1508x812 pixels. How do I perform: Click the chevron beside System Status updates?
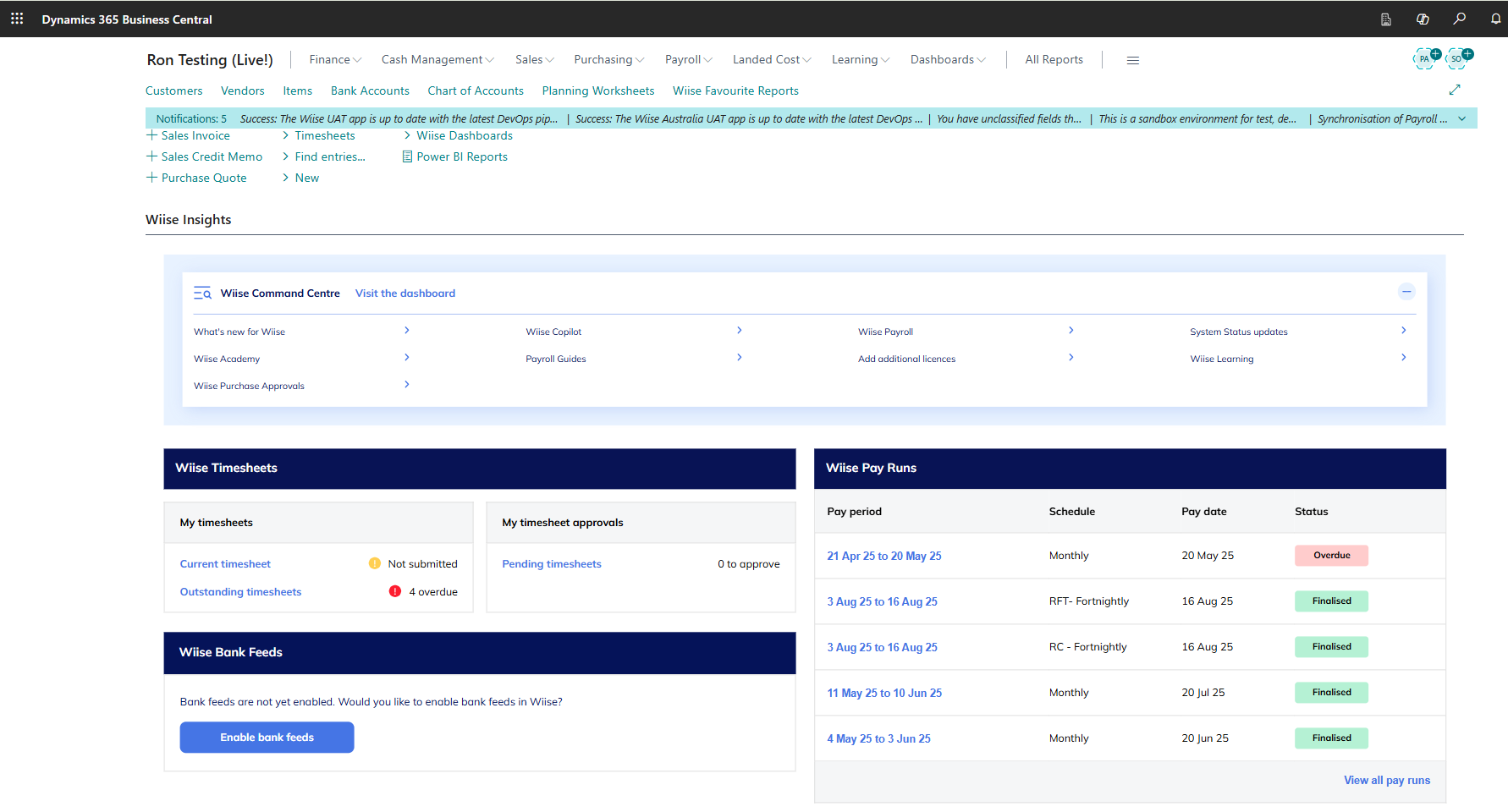coord(1404,331)
